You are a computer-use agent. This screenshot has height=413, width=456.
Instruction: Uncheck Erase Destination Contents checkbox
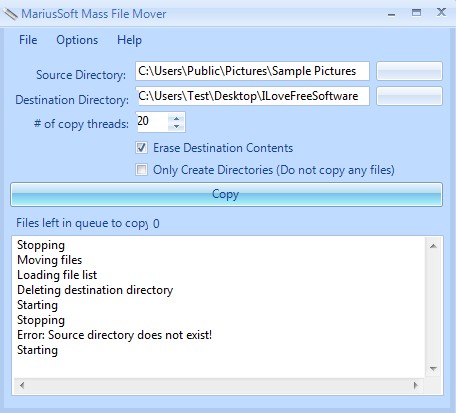coord(141,148)
